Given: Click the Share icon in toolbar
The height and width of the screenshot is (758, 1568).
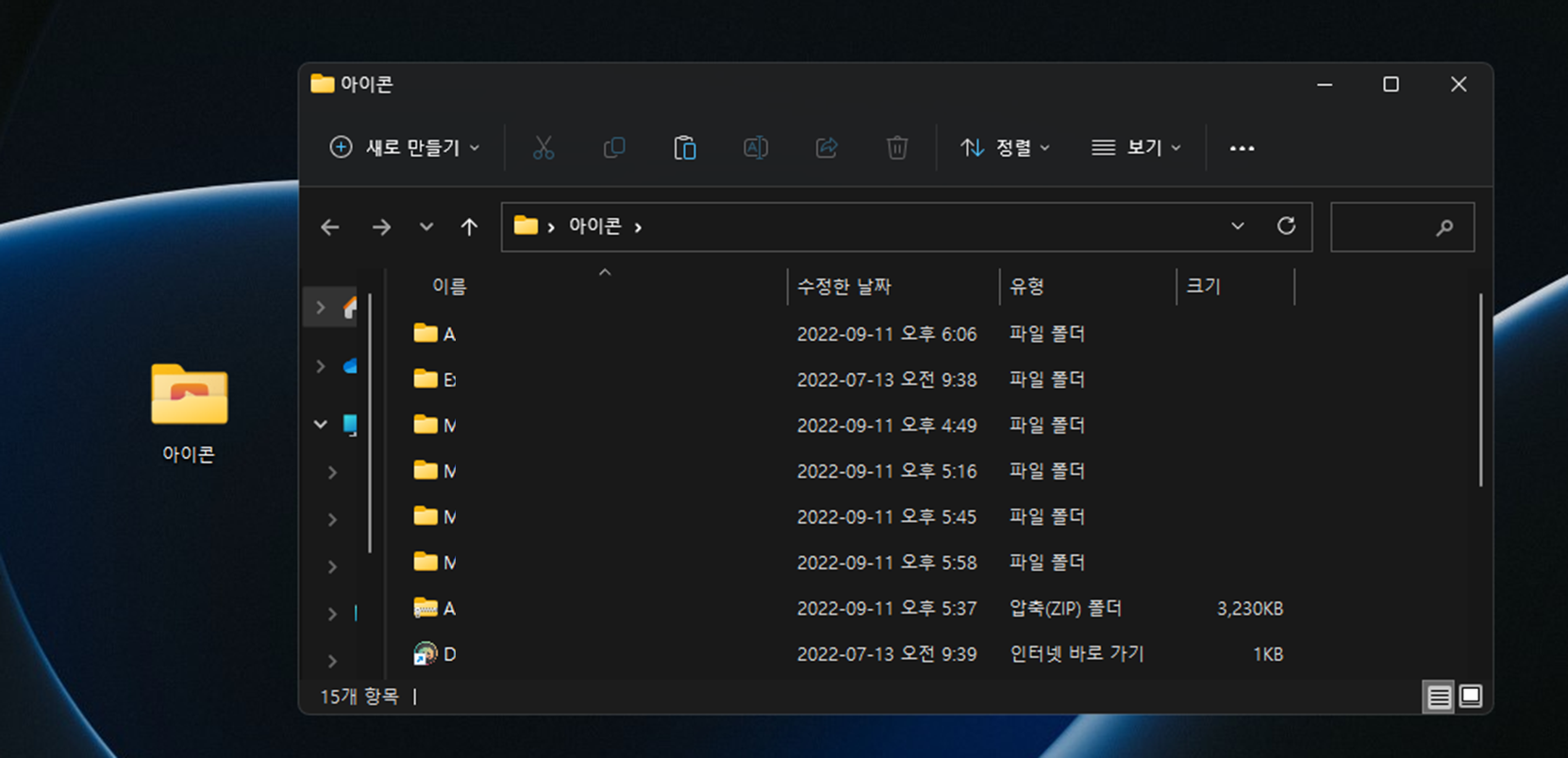Looking at the screenshot, I should pos(826,148).
